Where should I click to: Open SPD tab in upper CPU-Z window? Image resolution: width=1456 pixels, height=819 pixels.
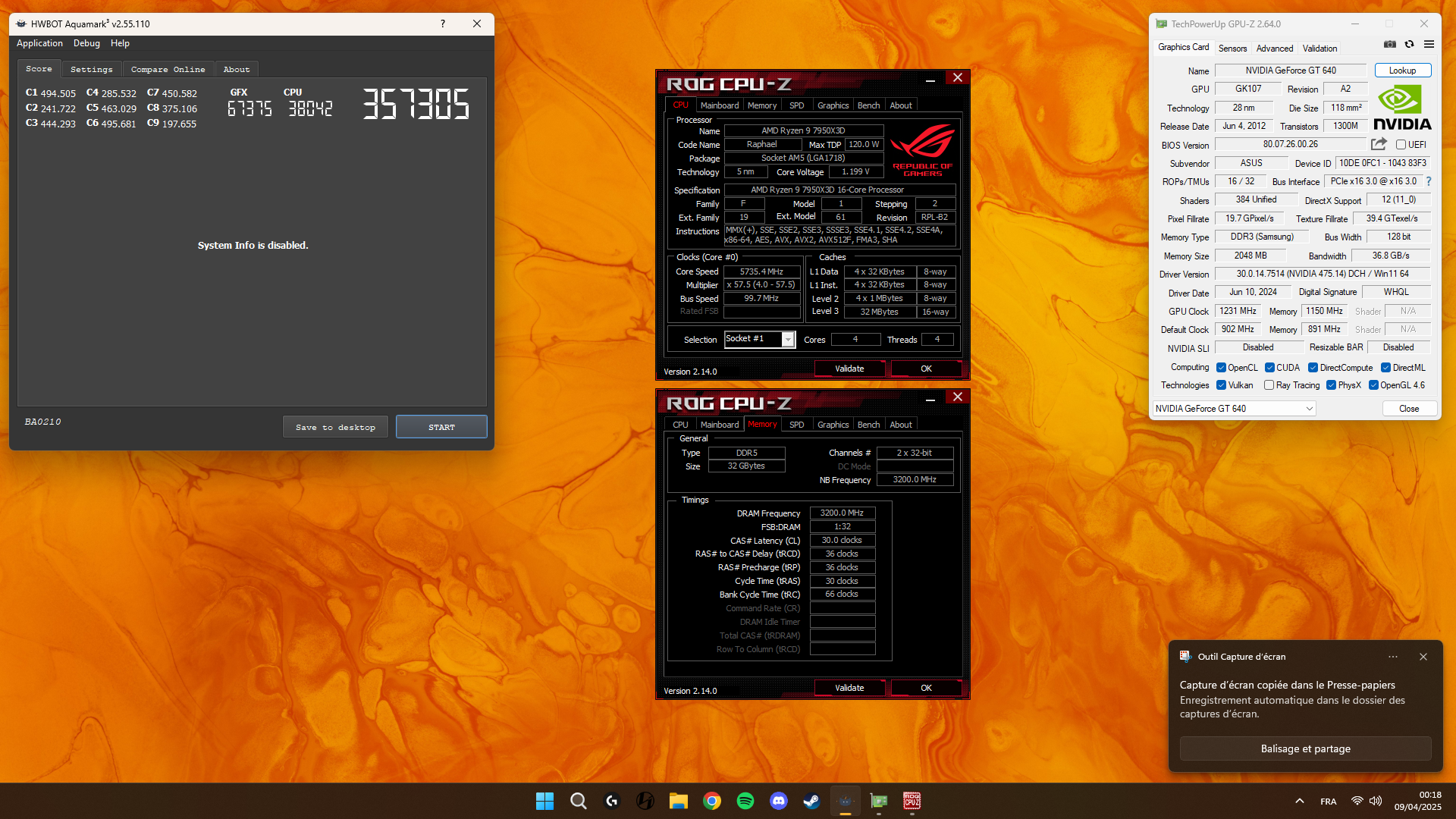796,105
